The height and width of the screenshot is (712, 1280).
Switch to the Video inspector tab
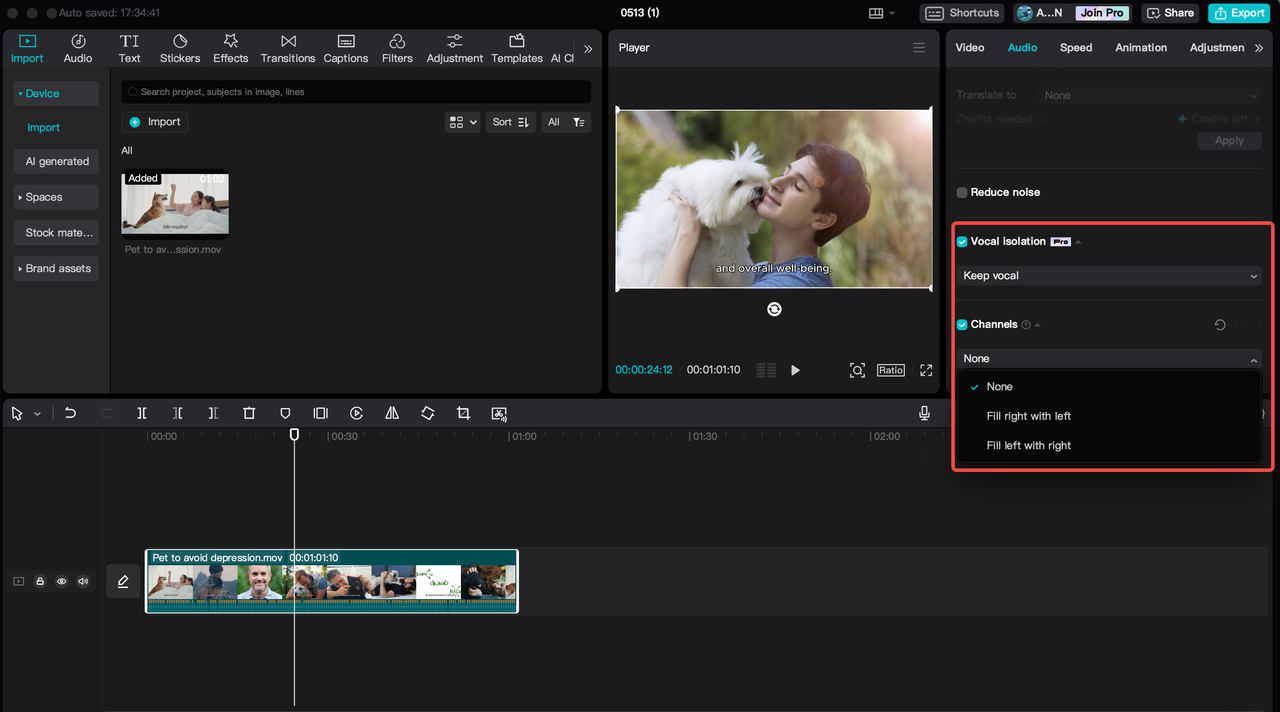pos(970,48)
